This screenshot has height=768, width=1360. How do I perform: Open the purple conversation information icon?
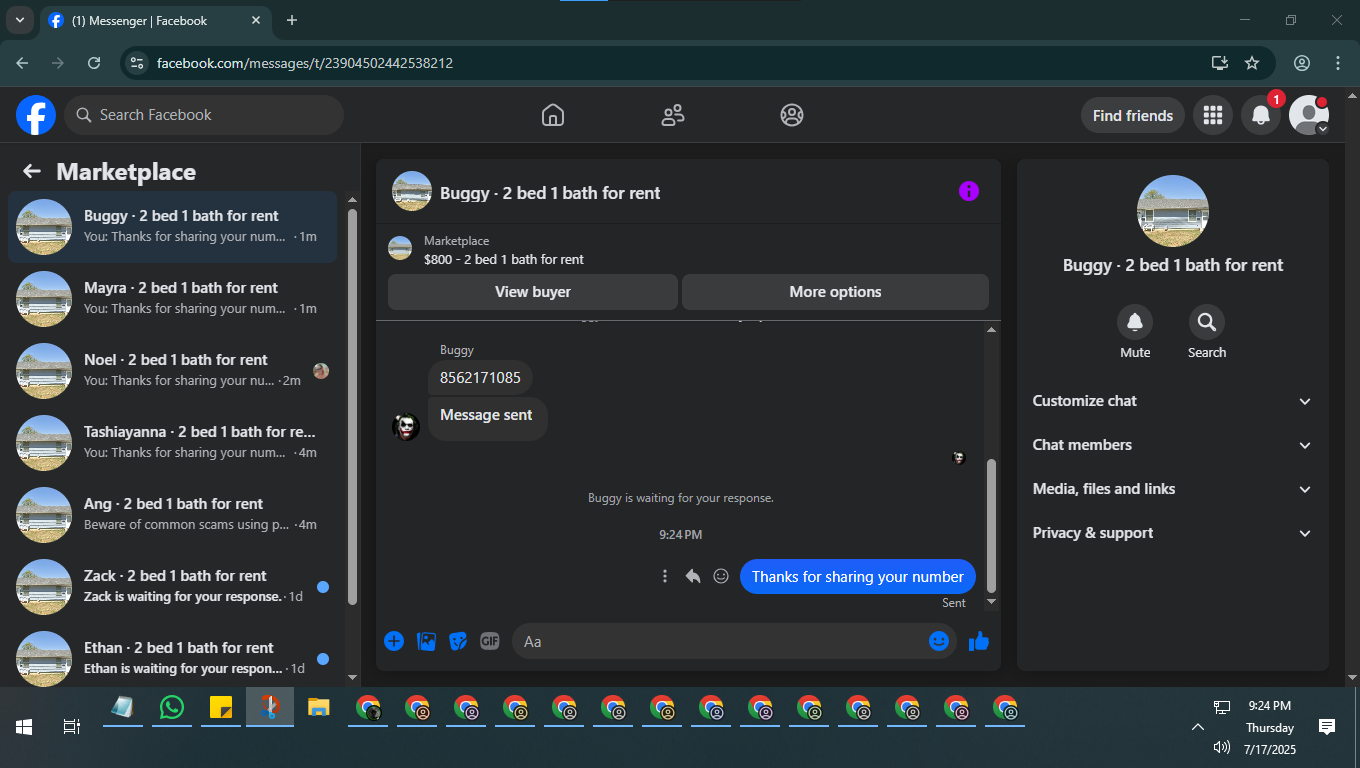969,191
